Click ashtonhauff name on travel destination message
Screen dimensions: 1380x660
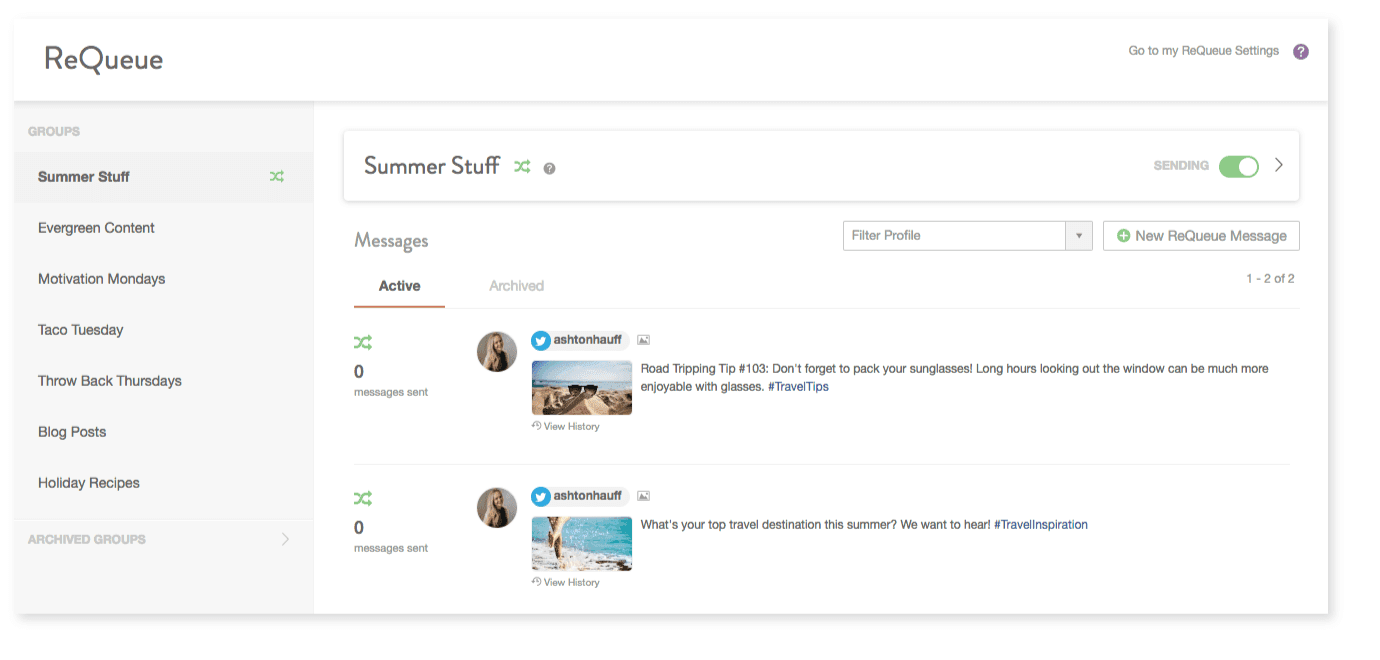click(x=588, y=495)
